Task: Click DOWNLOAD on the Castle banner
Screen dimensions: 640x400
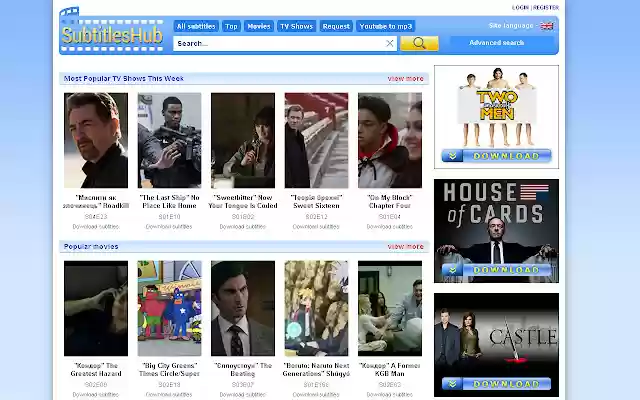Action: [496, 384]
